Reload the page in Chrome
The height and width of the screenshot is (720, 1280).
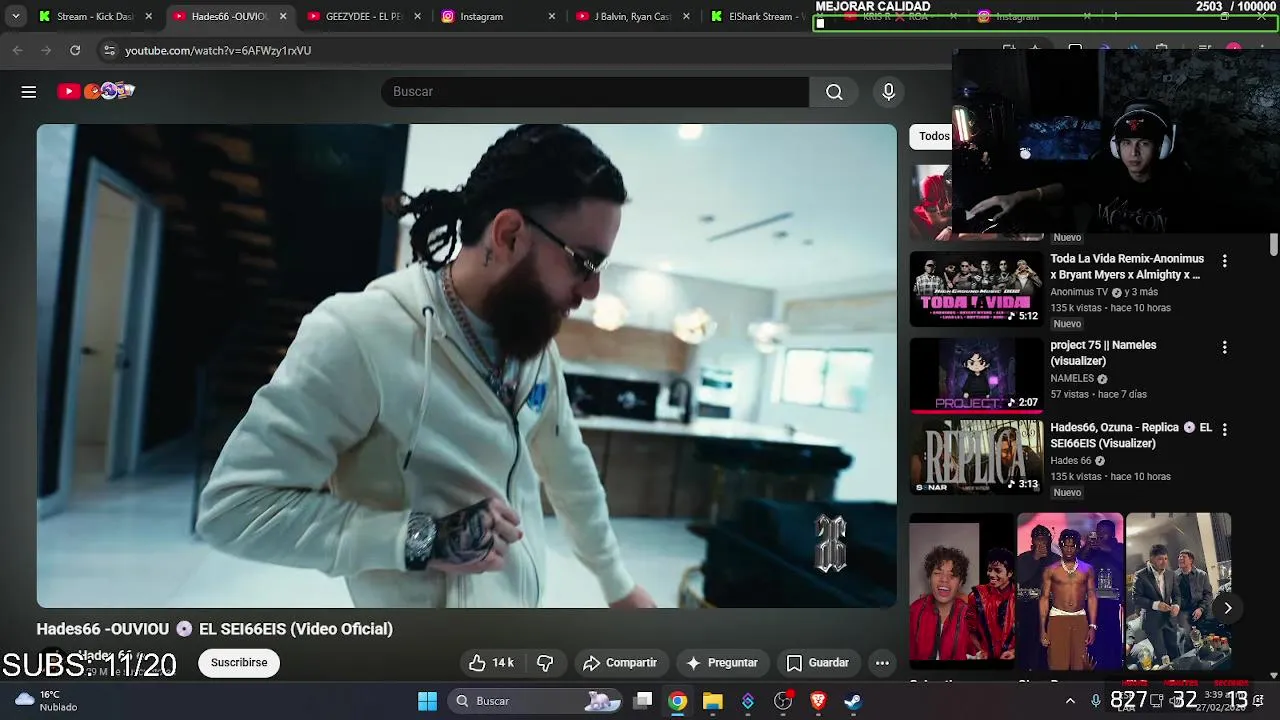tap(75, 50)
